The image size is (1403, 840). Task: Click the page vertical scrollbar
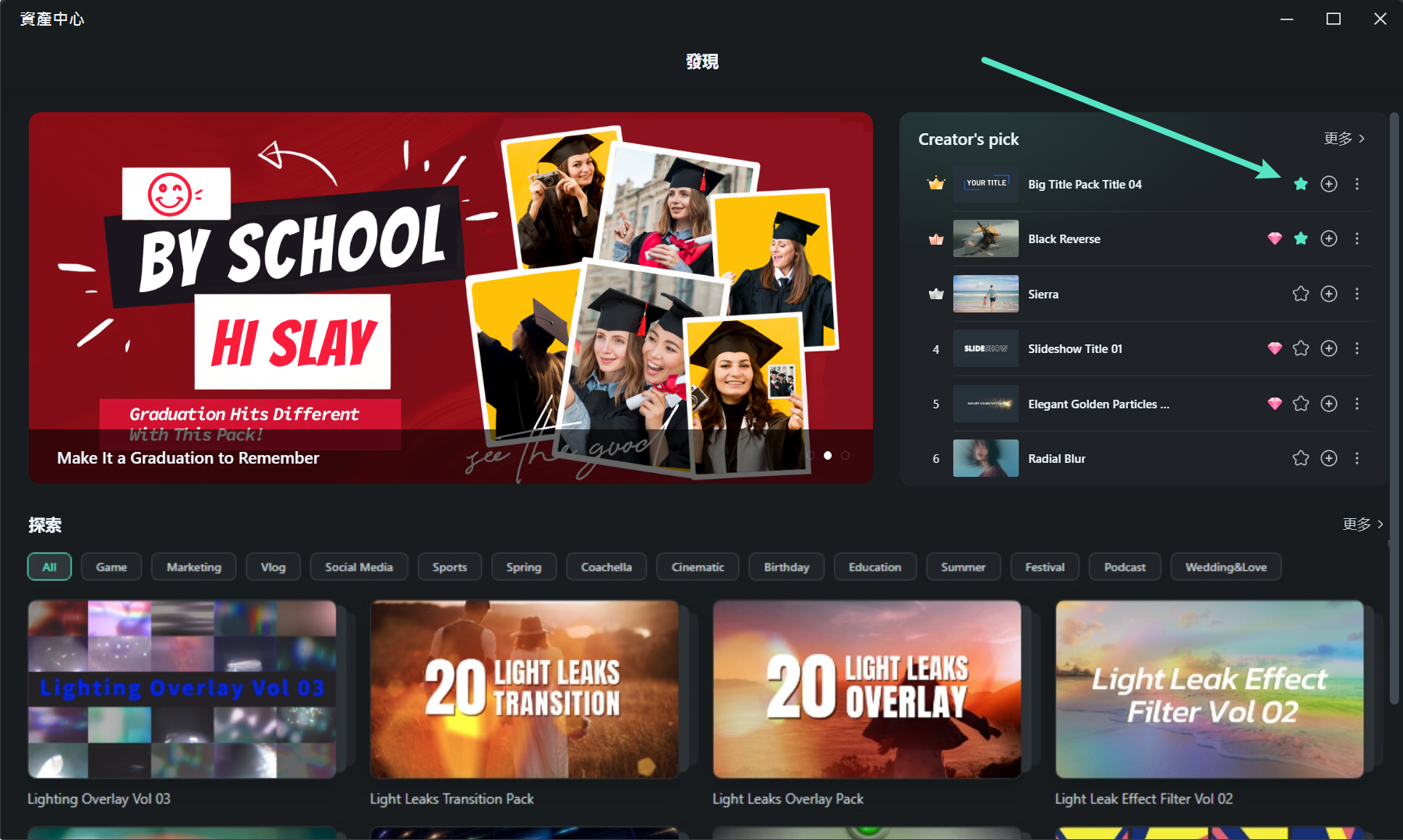click(1394, 409)
